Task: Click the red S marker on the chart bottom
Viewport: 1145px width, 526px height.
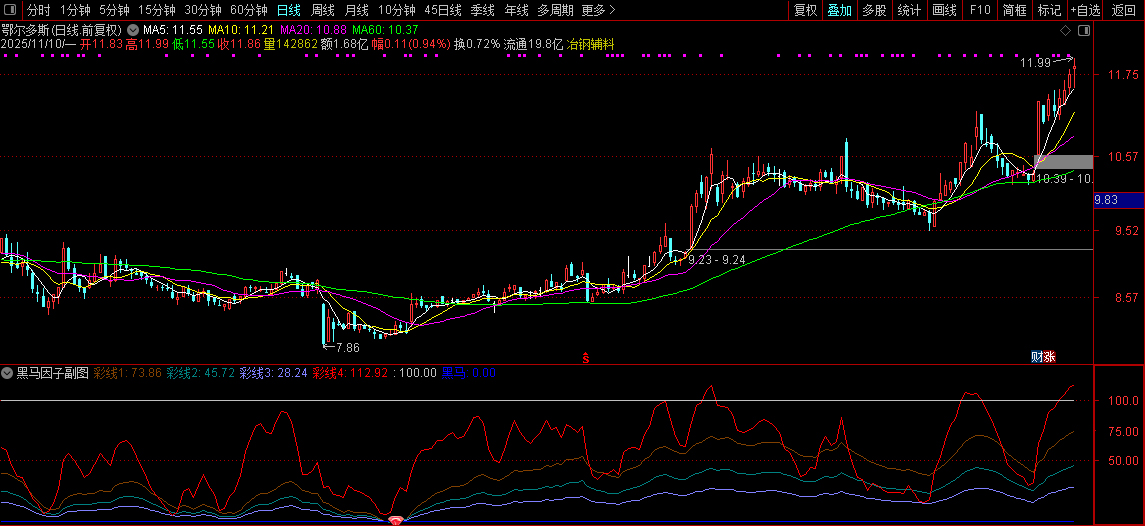Action: tap(586, 356)
